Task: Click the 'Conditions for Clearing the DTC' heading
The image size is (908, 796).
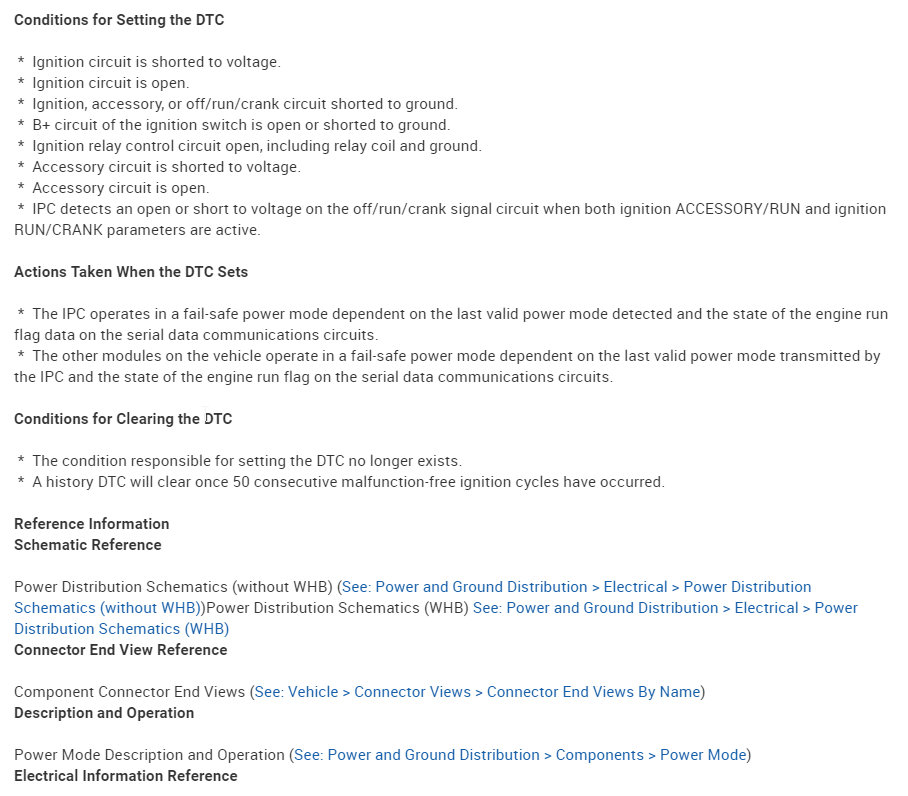Action: click(x=123, y=419)
